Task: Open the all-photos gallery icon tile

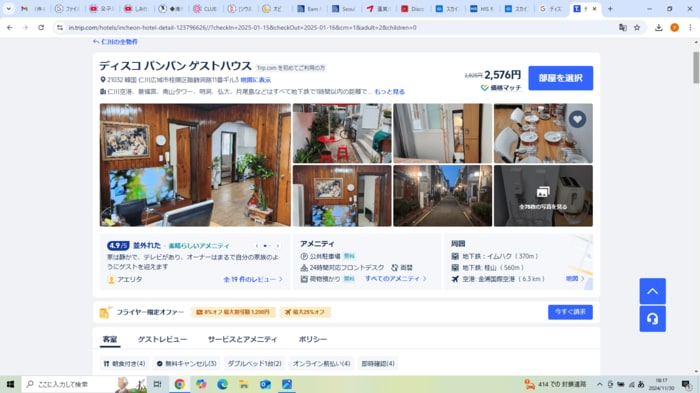Action: [543, 196]
